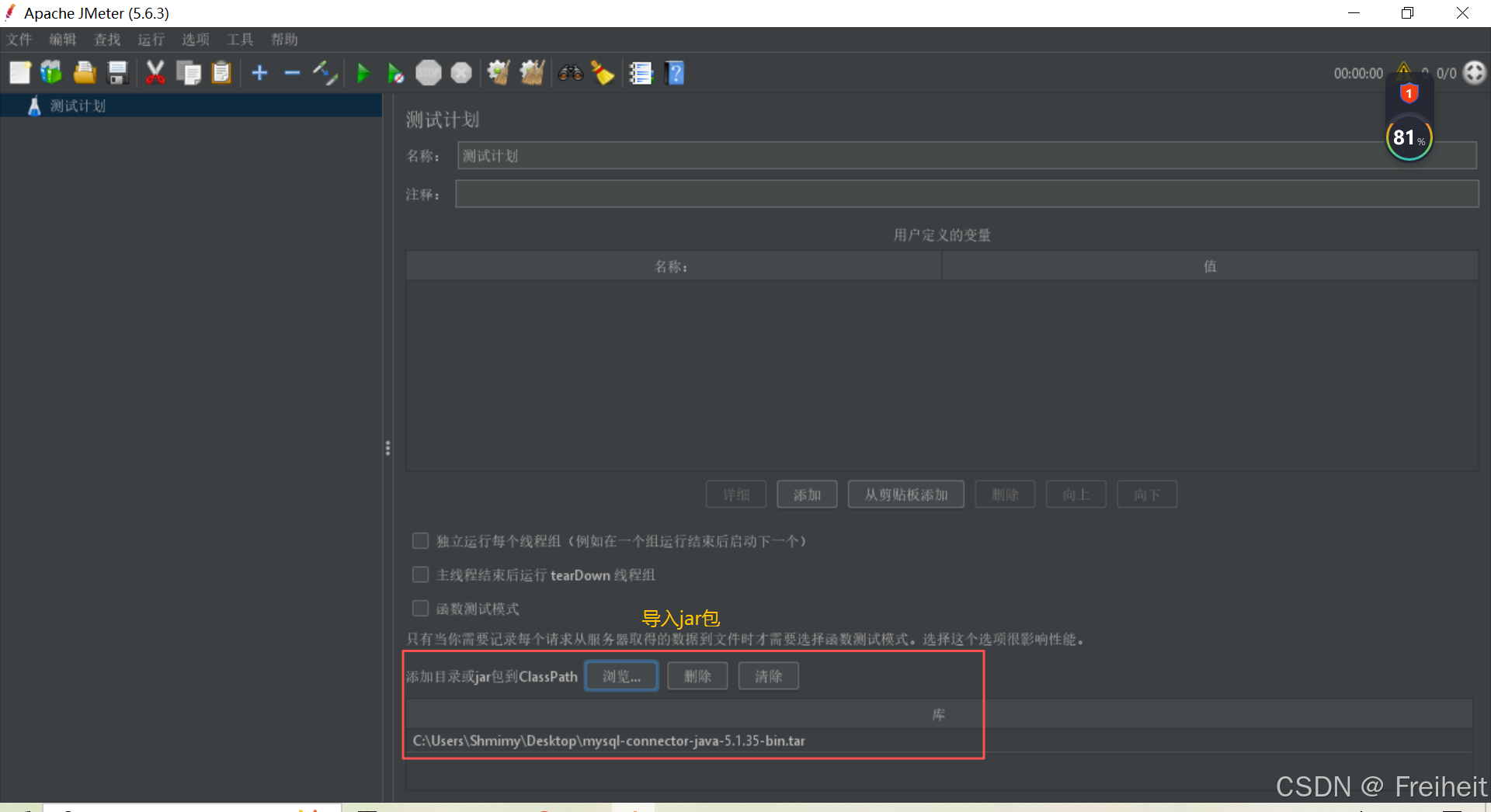The width and height of the screenshot is (1491, 812).
Task: Click the Toggle enable/disable icon
Action: tap(325, 73)
